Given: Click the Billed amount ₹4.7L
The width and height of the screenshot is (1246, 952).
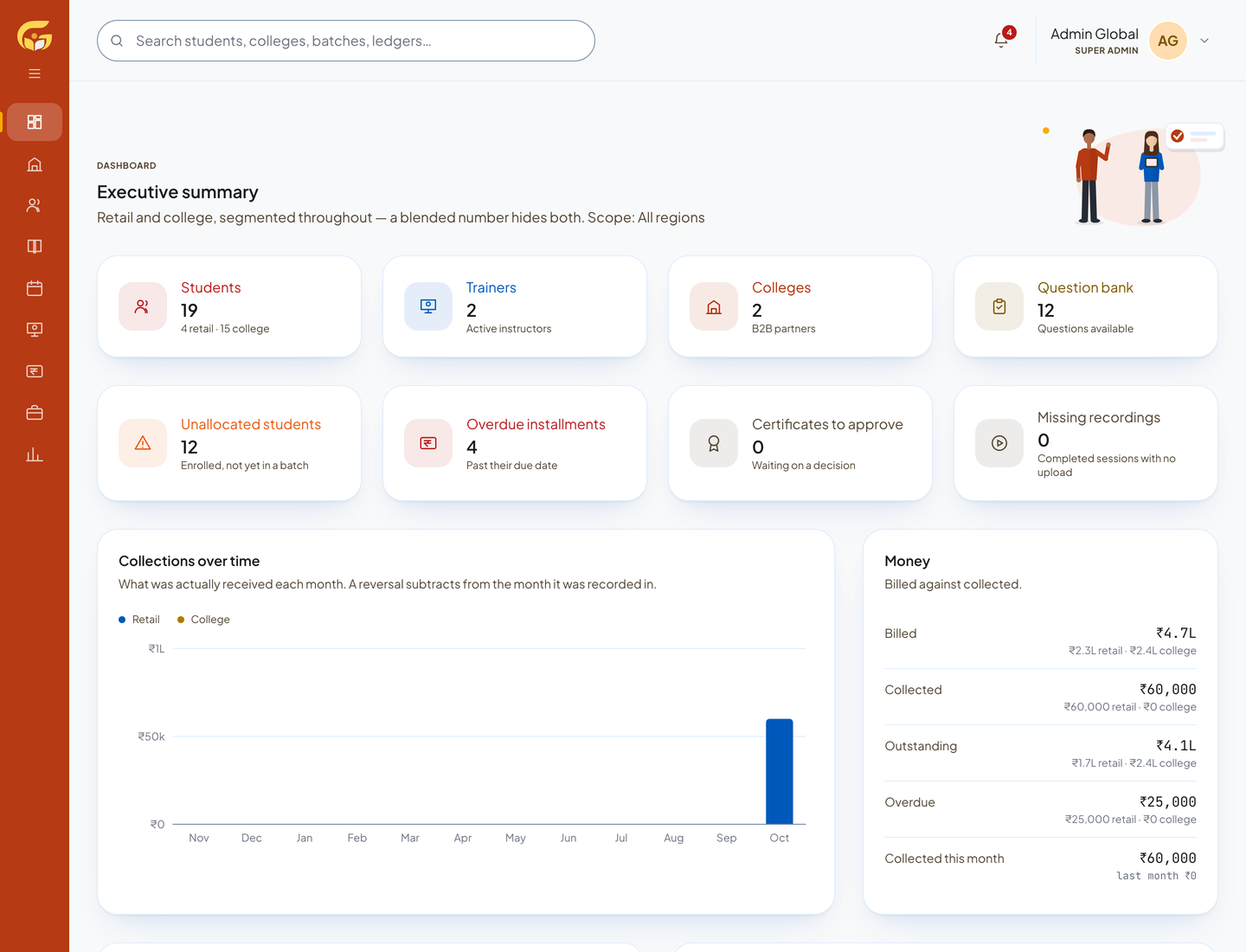Looking at the screenshot, I should click(1176, 634).
